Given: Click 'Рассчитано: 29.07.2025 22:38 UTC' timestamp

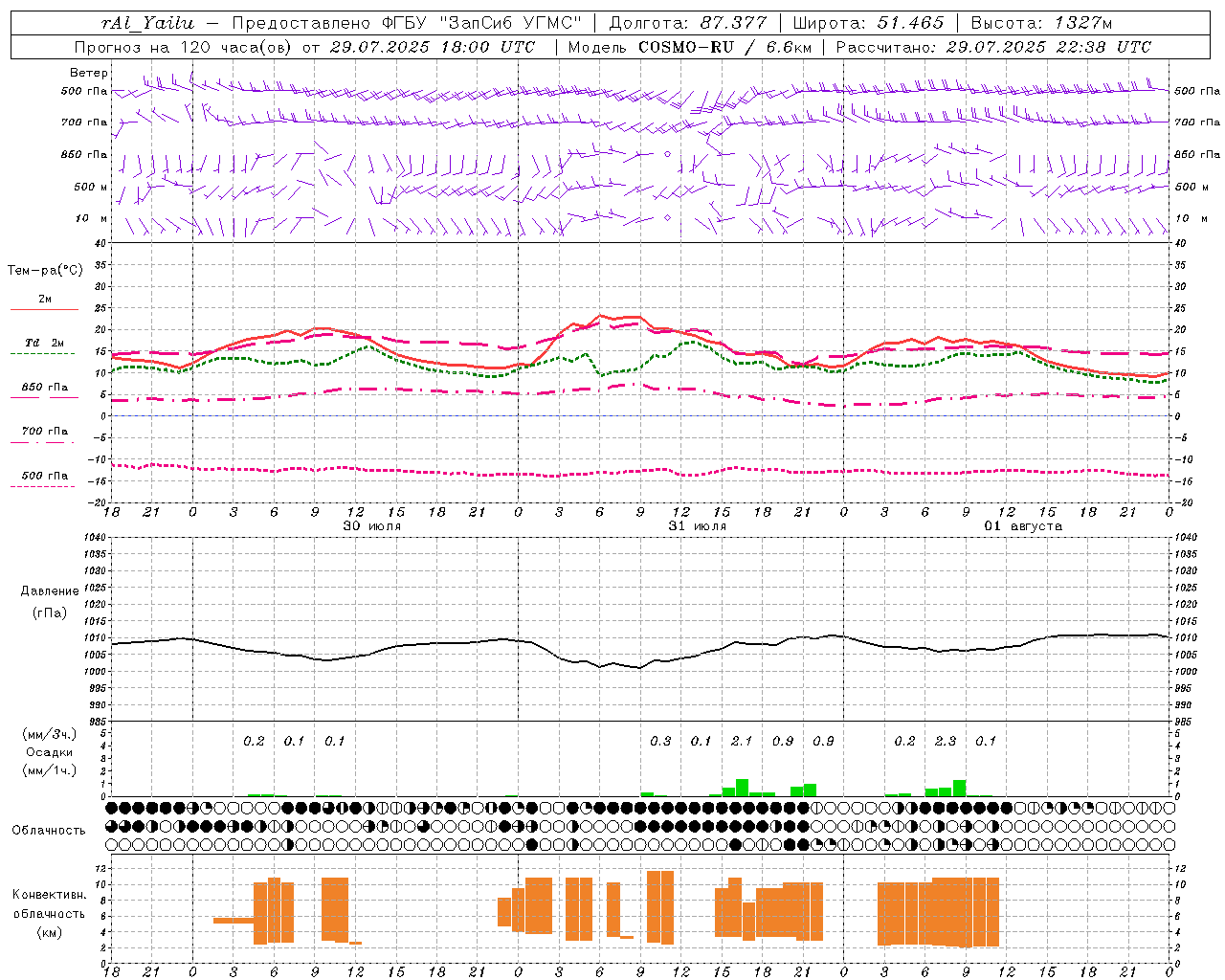Looking at the screenshot, I should (993, 47).
